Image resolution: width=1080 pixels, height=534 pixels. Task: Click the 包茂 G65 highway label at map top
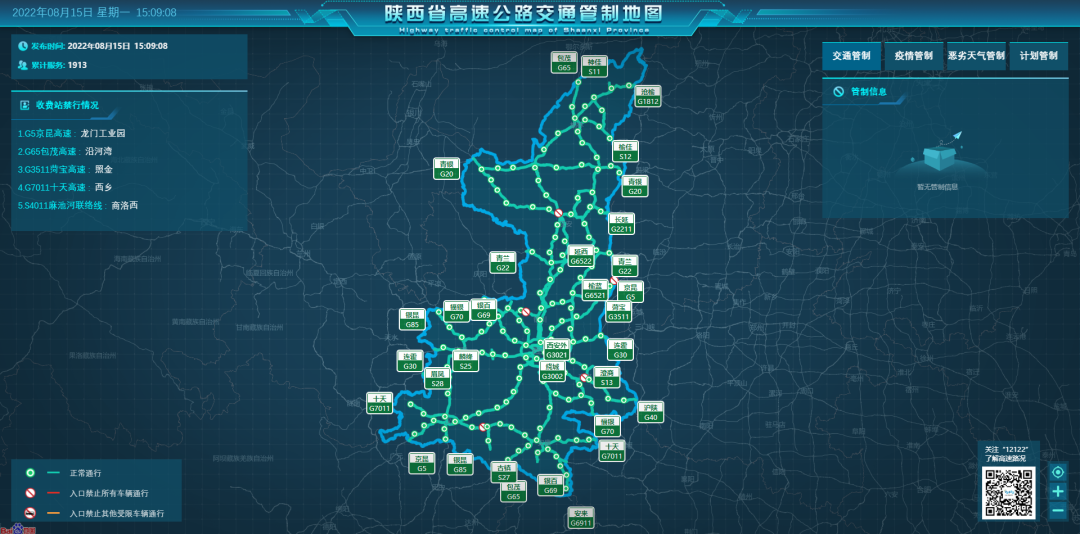point(564,63)
